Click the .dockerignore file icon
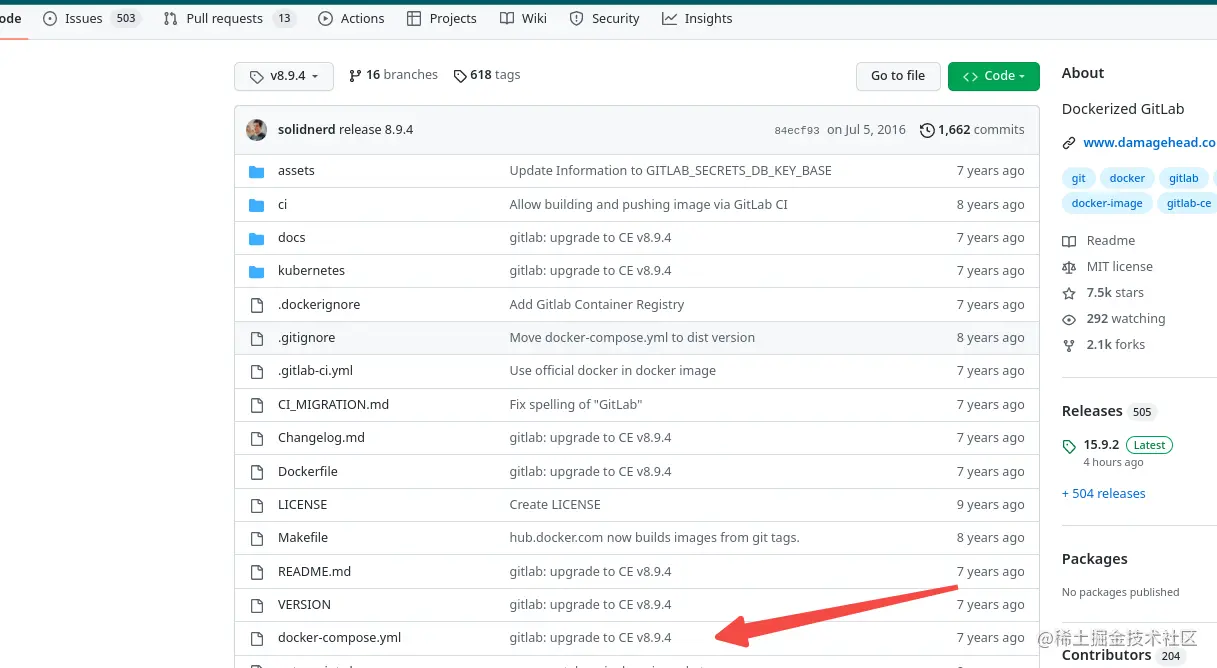 (257, 305)
